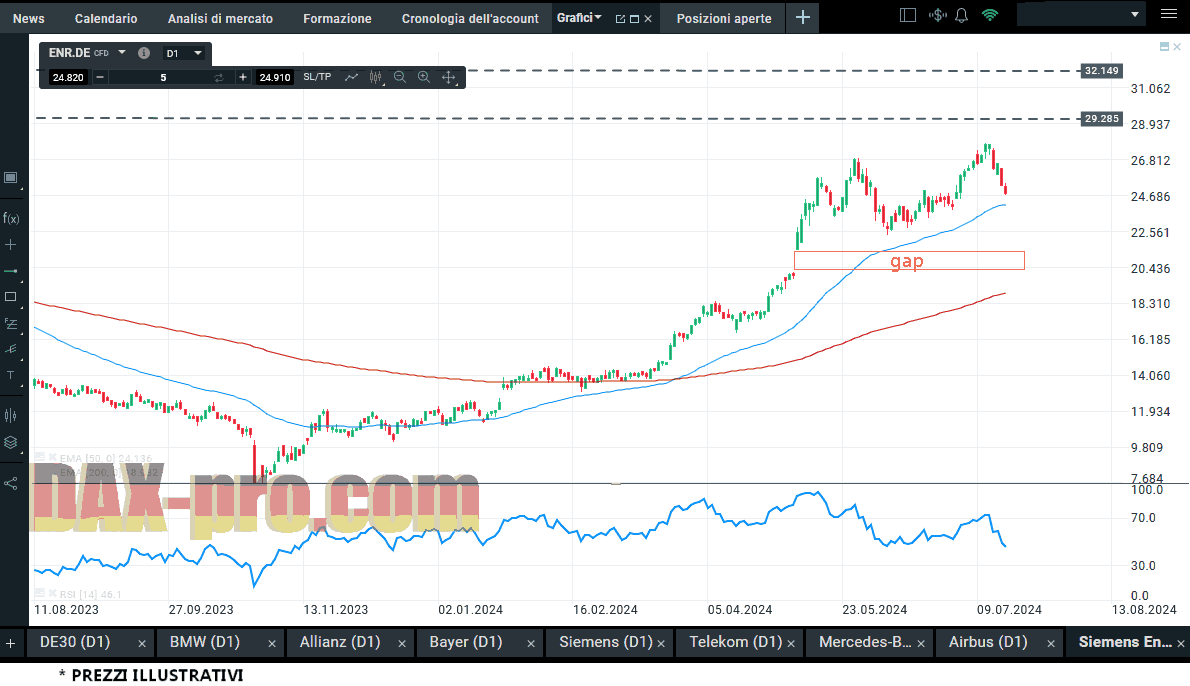The width and height of the screenshot is (1190, 686).
Task: Open the Calendario tab
Action: click(106, 18)
